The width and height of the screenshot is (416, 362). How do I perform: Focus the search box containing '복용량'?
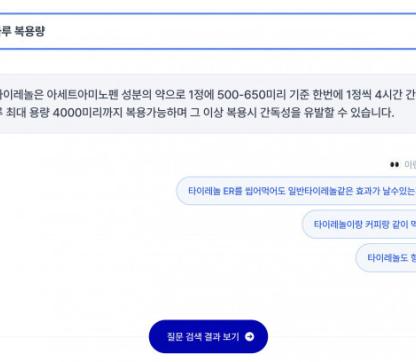coord(208,31)
